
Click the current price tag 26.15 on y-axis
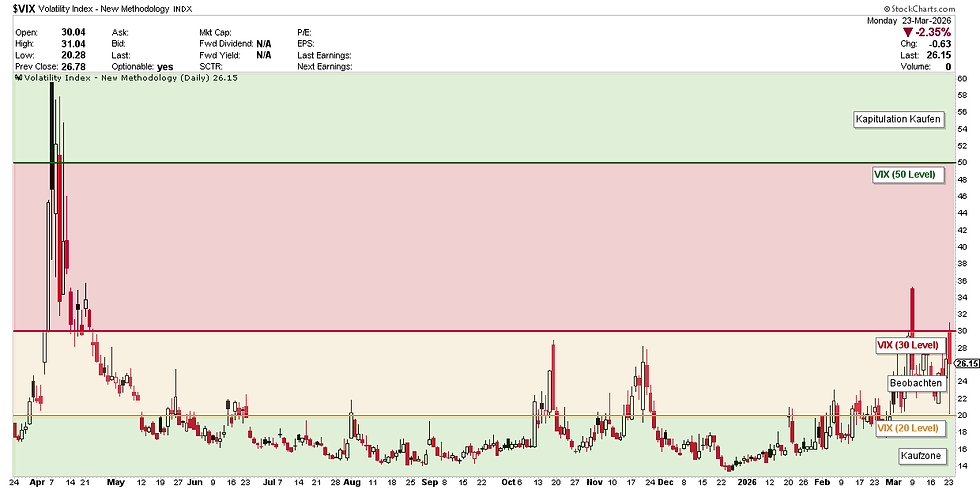coord(966,363)
